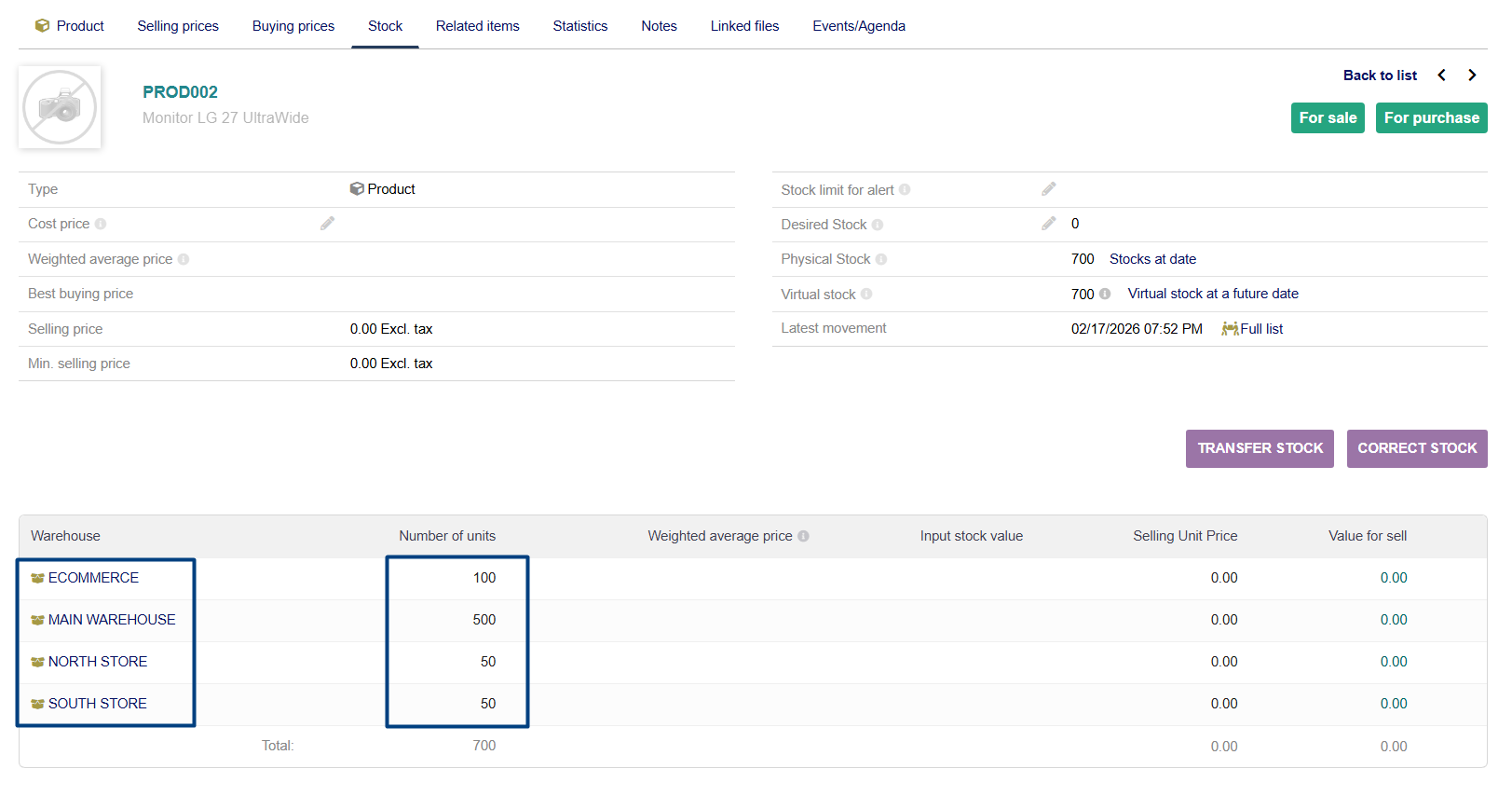
Task: Click info icon beside Virtual stock value 700
Action: coord(1105,294)
